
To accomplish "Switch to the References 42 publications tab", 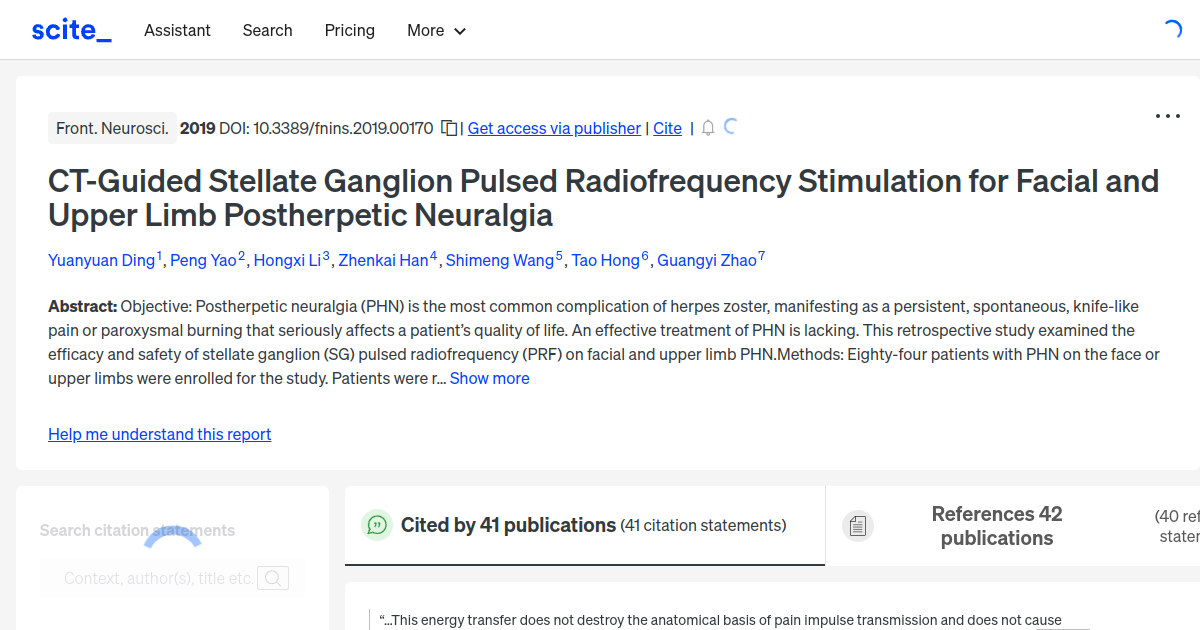I will [x=996, y=525].
